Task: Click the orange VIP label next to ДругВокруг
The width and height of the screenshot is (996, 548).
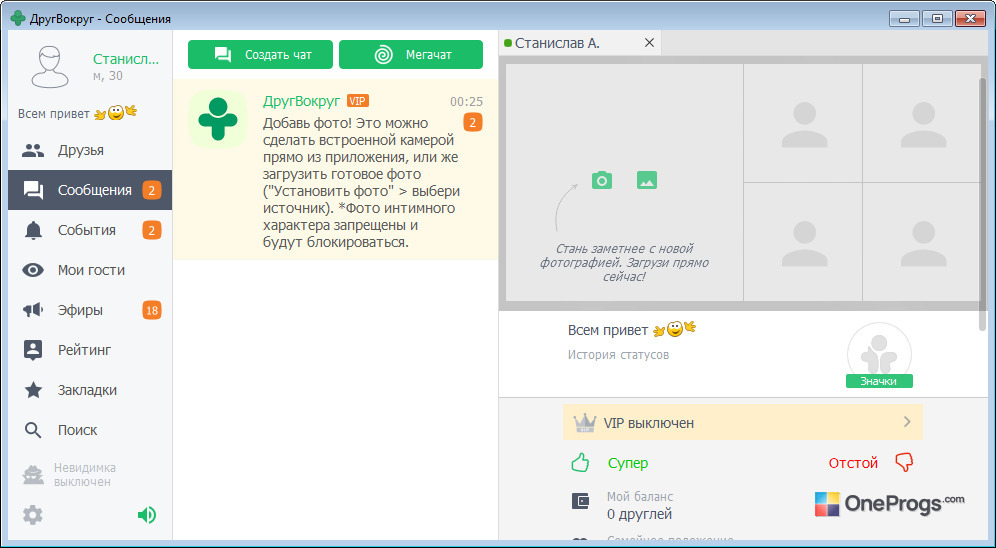Action: [358, 101]
